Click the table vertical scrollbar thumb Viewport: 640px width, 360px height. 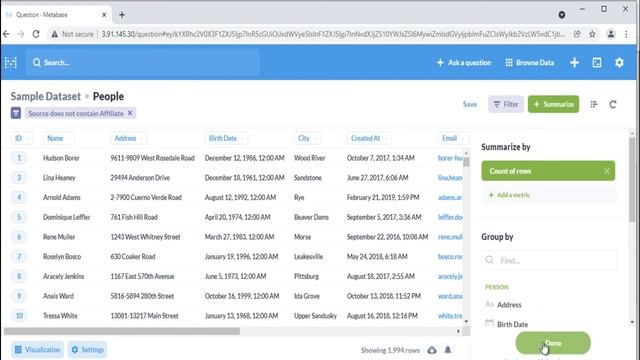(466, 162)
